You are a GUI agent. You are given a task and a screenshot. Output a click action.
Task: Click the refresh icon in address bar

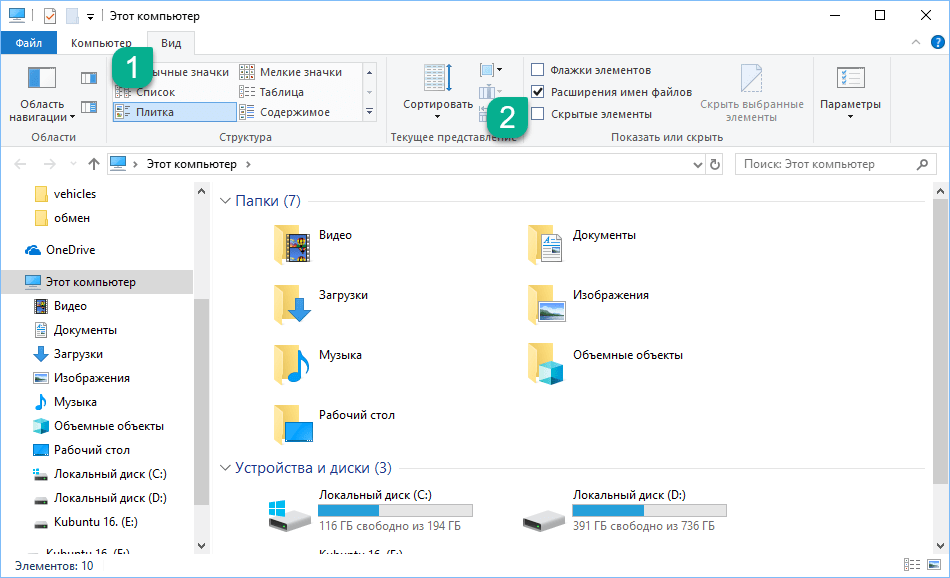click(x=714, y=164)
